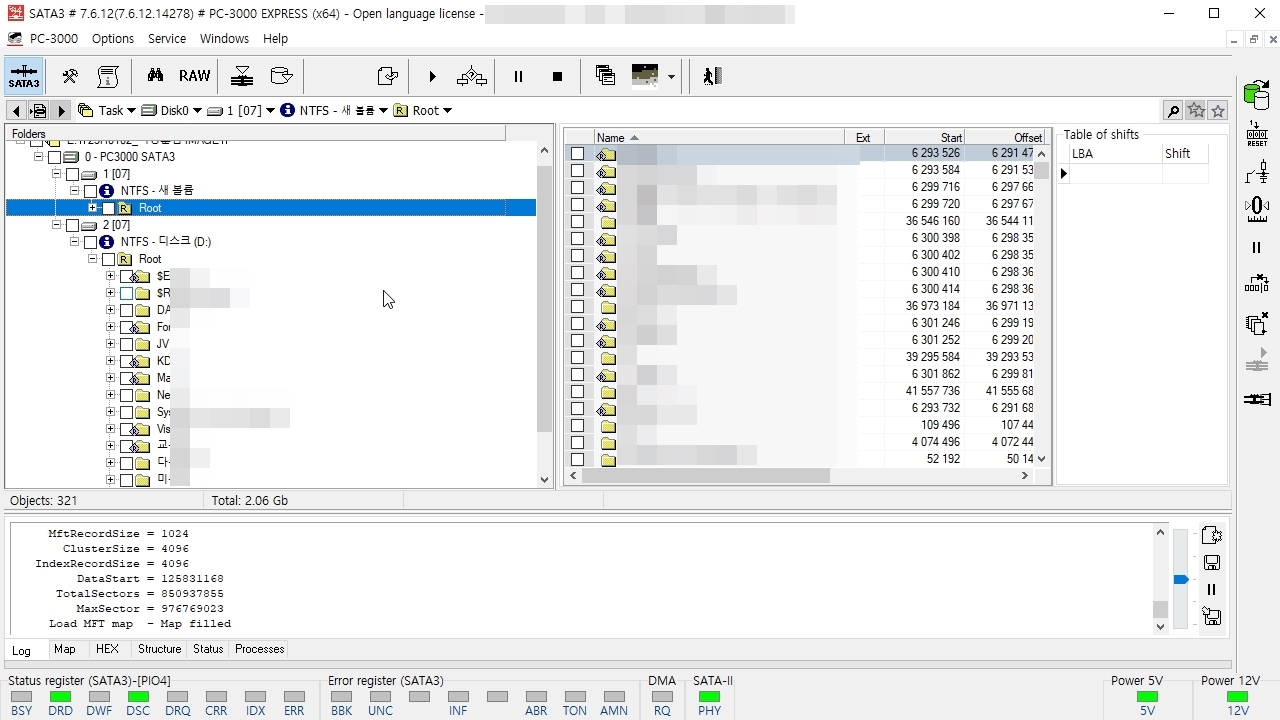Screen dimensions: 1280x720
Task: Expand the 'JV' folder in the tree
Action: click(110, 344)
